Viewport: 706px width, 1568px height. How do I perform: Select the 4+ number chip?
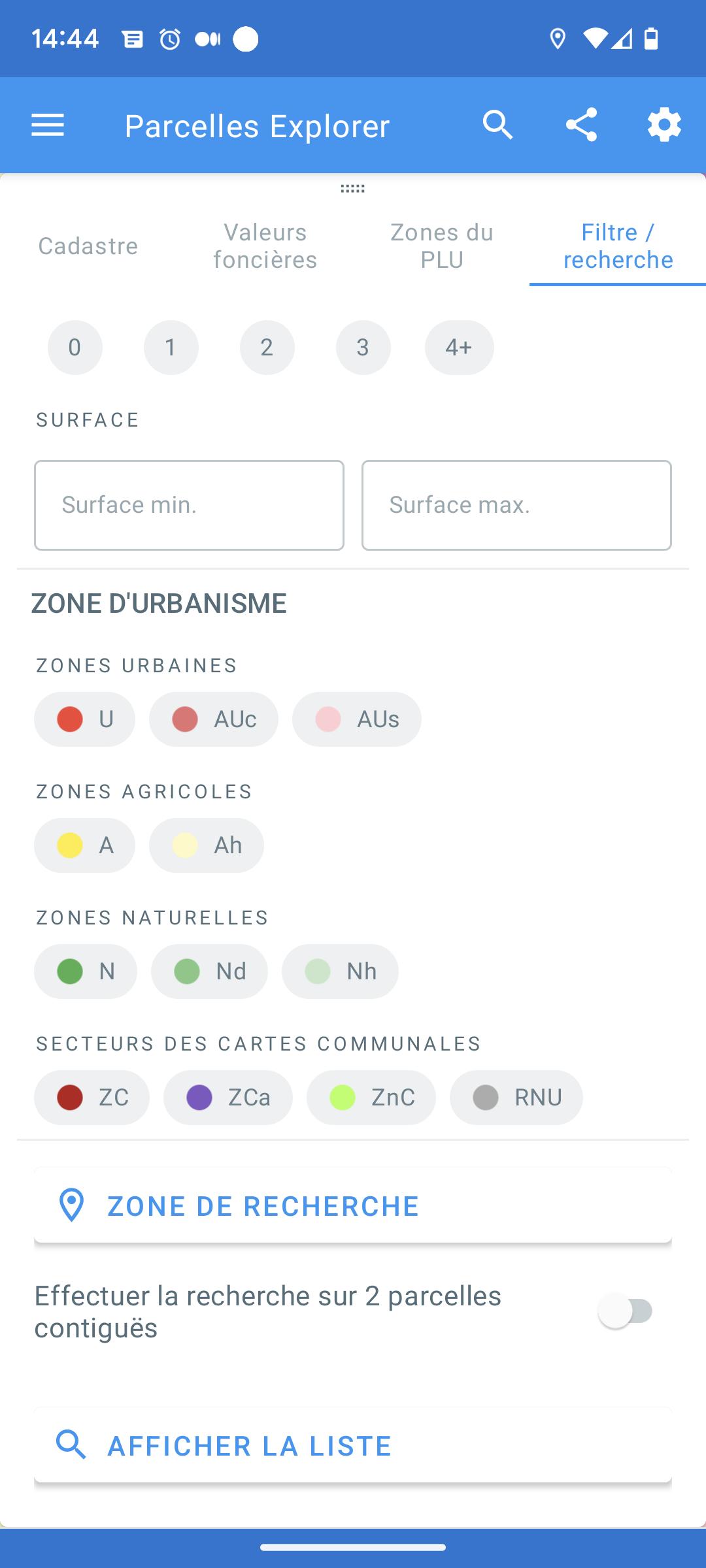(459, 348)
